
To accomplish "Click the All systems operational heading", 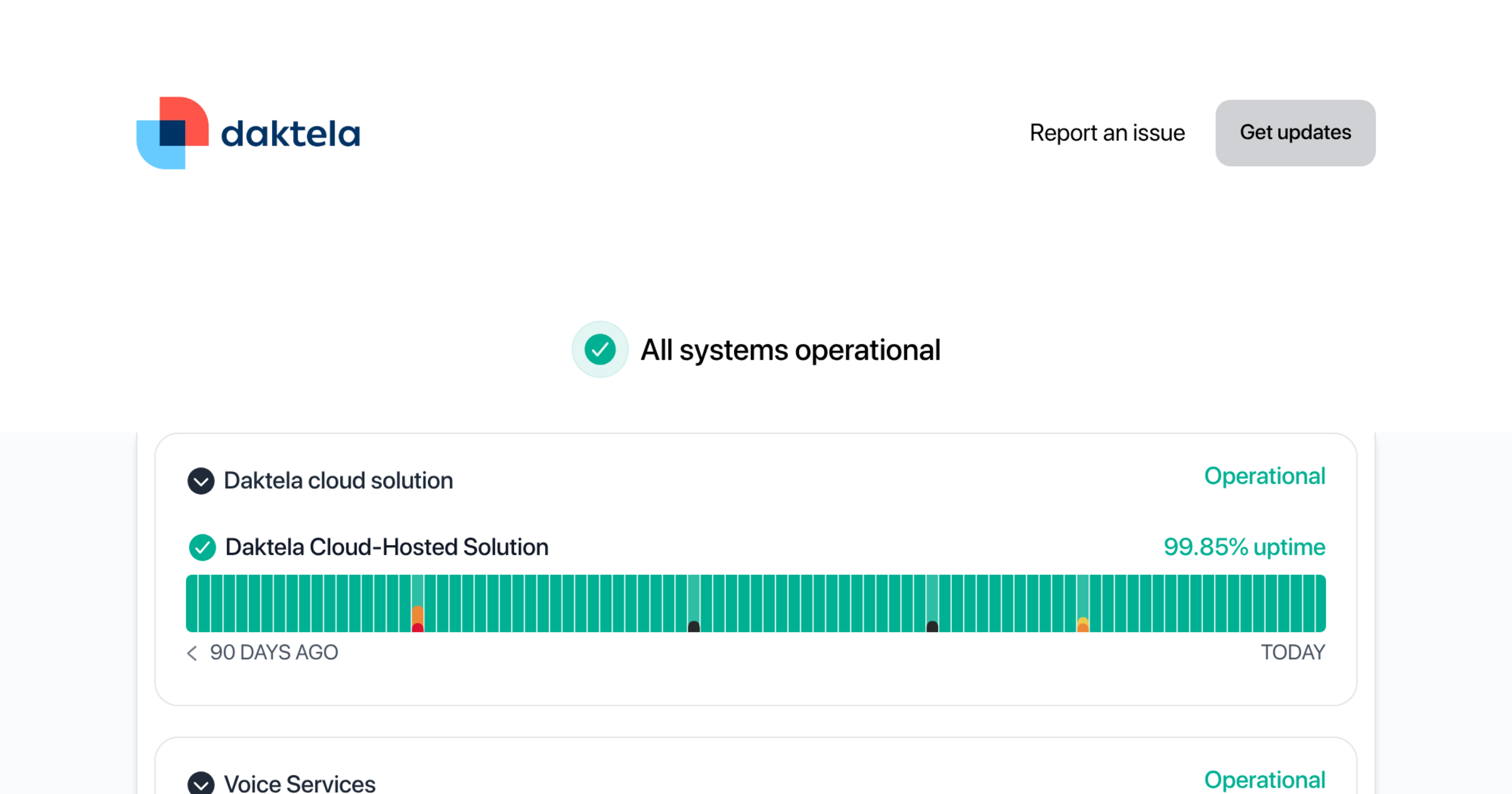I will point(791,350).
